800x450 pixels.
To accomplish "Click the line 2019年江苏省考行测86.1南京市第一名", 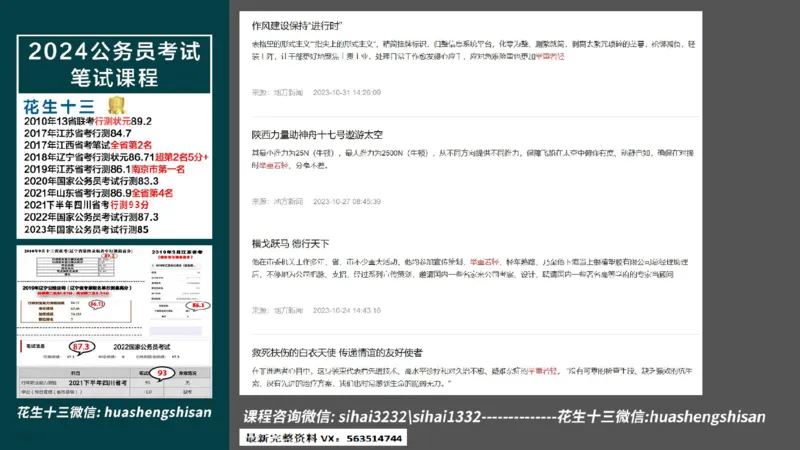I will pos(104,169).
